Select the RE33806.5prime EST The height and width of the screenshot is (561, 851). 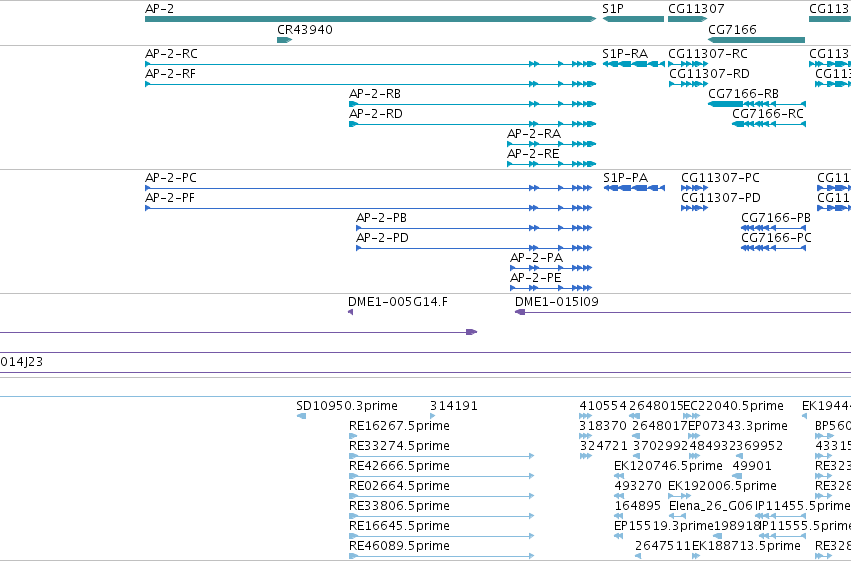(x=442, y=516)
